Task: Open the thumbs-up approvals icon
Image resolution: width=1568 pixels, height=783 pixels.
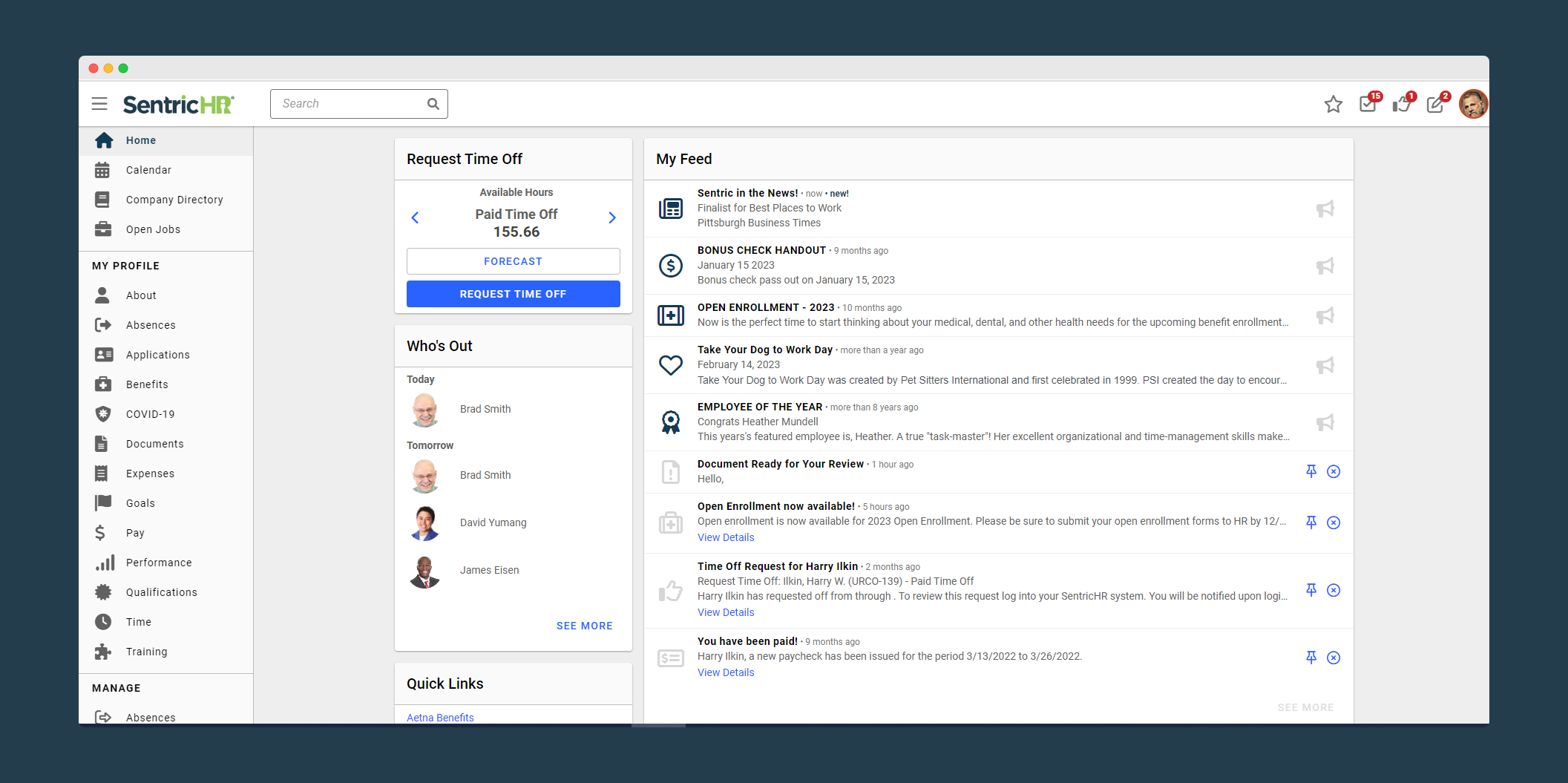Action: coord(1401,105)
